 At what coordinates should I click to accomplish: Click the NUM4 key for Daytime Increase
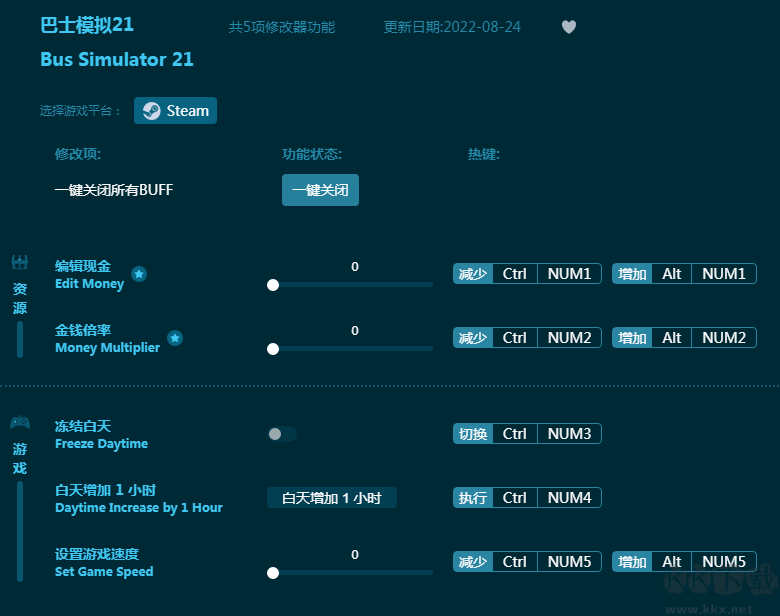click(x=570, y=498)
